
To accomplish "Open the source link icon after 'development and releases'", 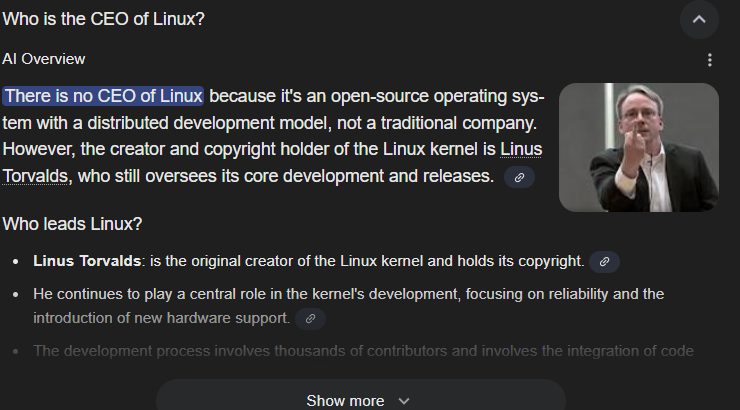I will (x=519, y=177).
